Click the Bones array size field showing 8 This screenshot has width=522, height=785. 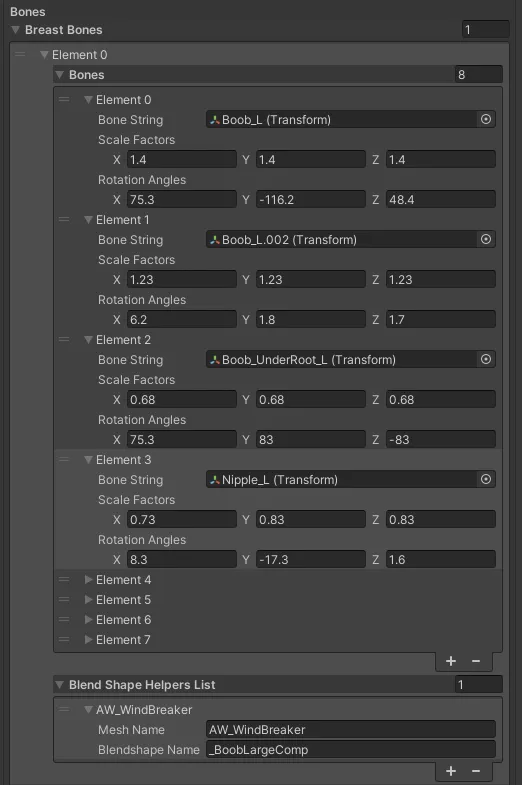[x=478, y=75]
